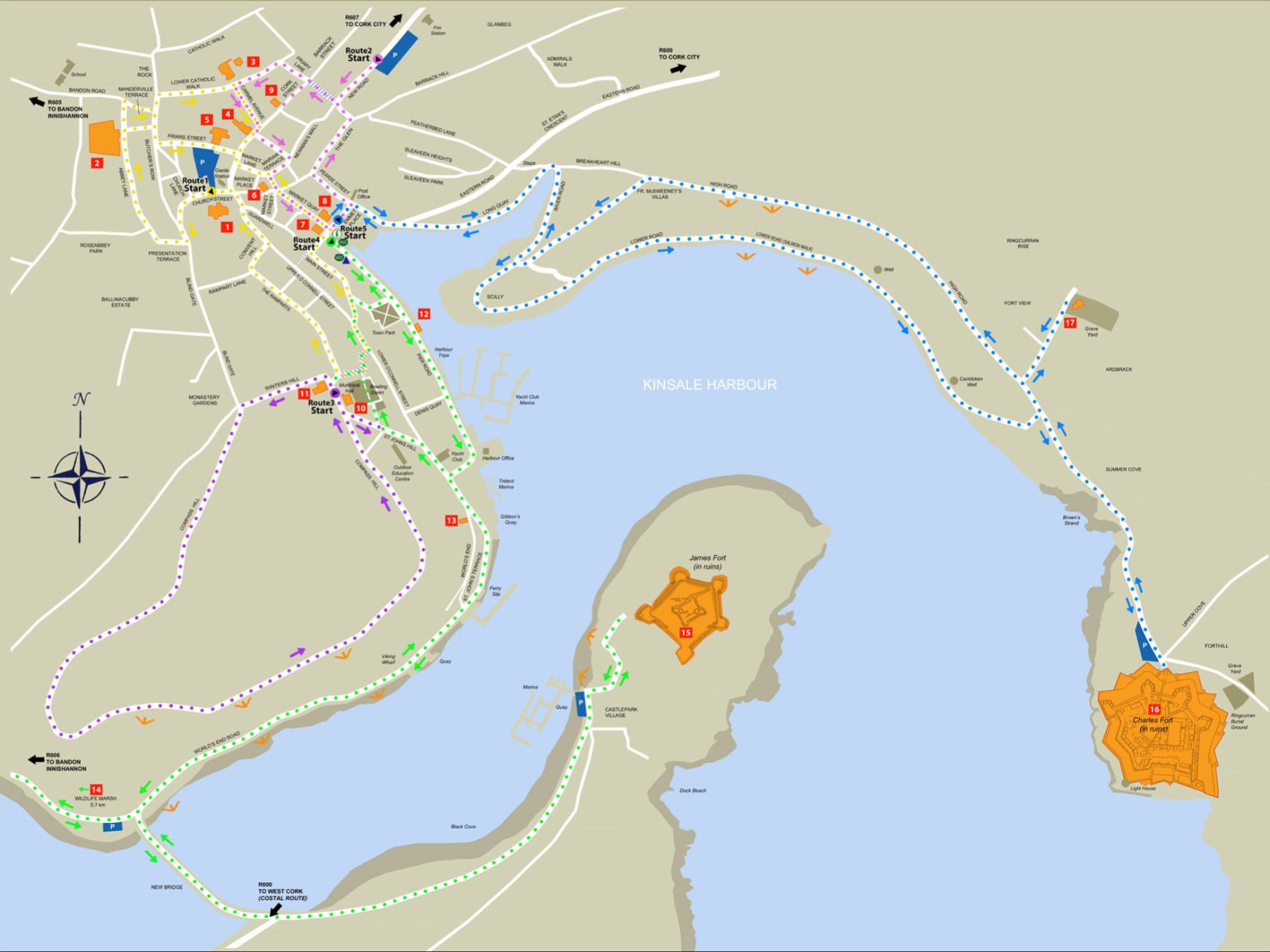Click marker 17 near the Grave Yard
Screen dimensions: 1270x952
[x=1070, y=322]
